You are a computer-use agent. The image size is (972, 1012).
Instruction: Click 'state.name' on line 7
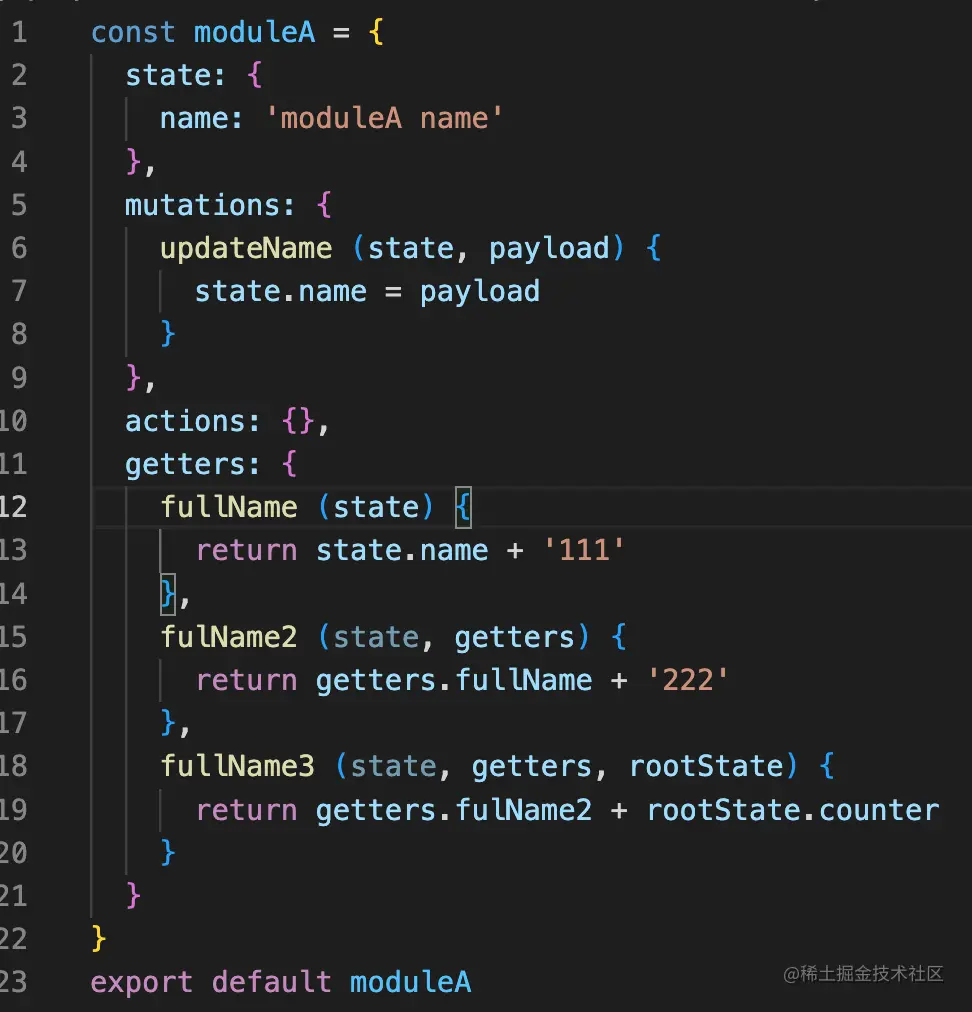click(x=281, y=292)
